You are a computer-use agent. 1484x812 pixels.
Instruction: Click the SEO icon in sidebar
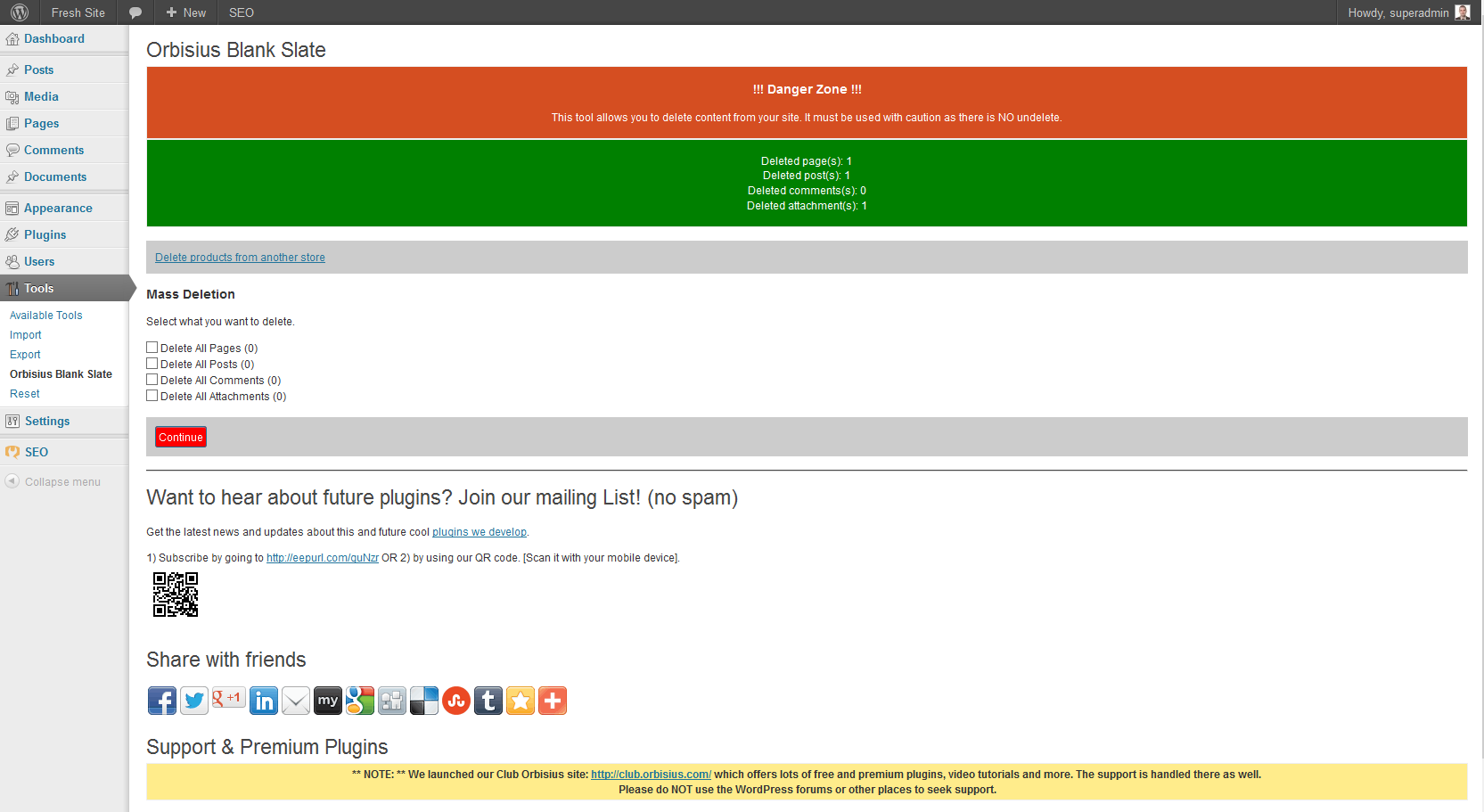[x=12, y=452]
